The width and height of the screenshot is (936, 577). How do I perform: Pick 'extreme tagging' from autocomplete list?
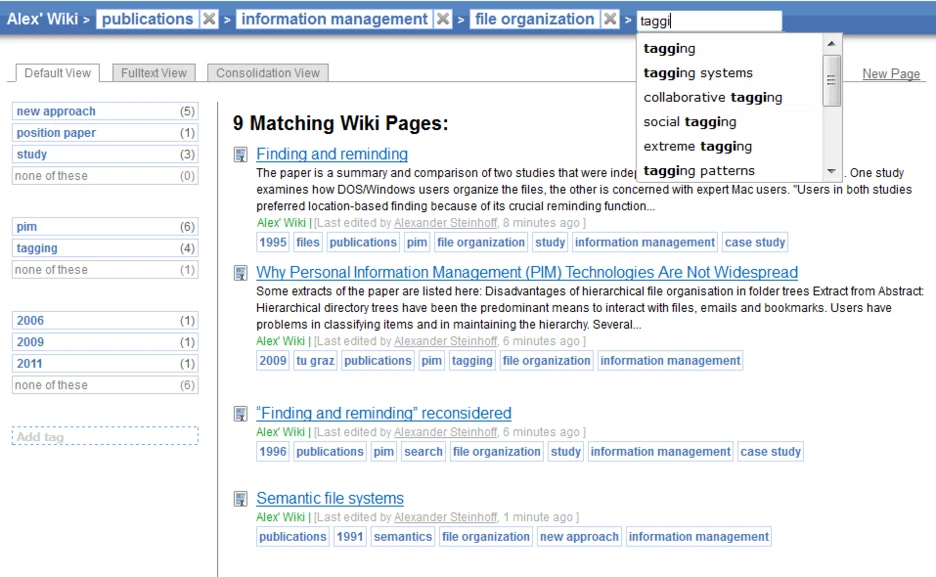pos(697,146)
